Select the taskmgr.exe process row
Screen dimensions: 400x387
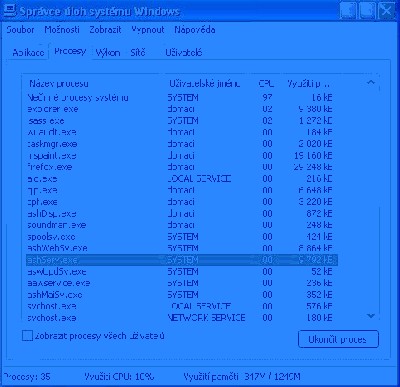pos(182,144)
